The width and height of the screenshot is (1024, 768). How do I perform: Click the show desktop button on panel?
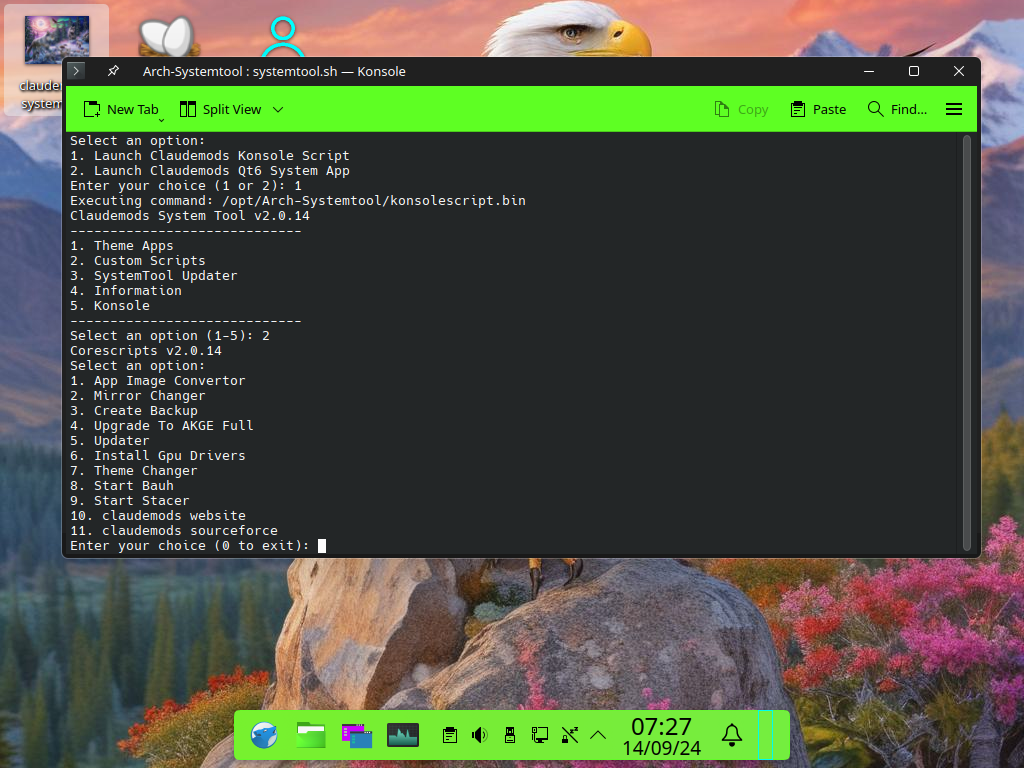(x=765, y=735)
